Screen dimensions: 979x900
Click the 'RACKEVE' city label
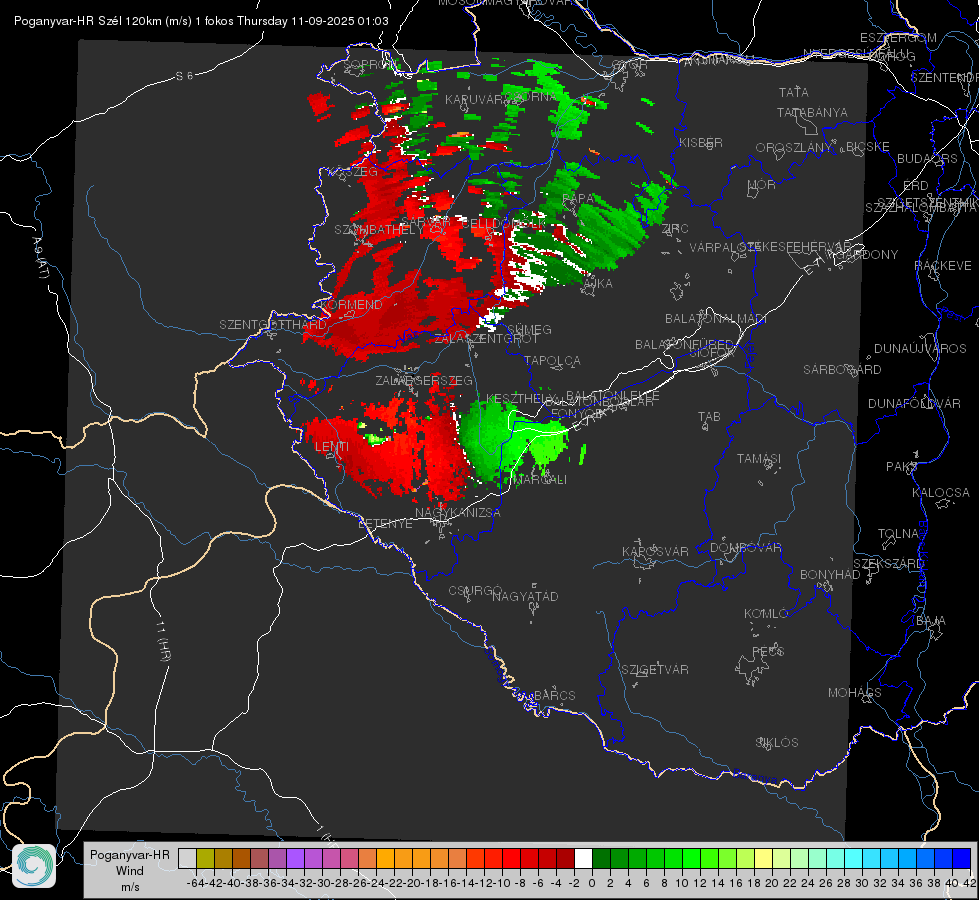pos(943,265)
